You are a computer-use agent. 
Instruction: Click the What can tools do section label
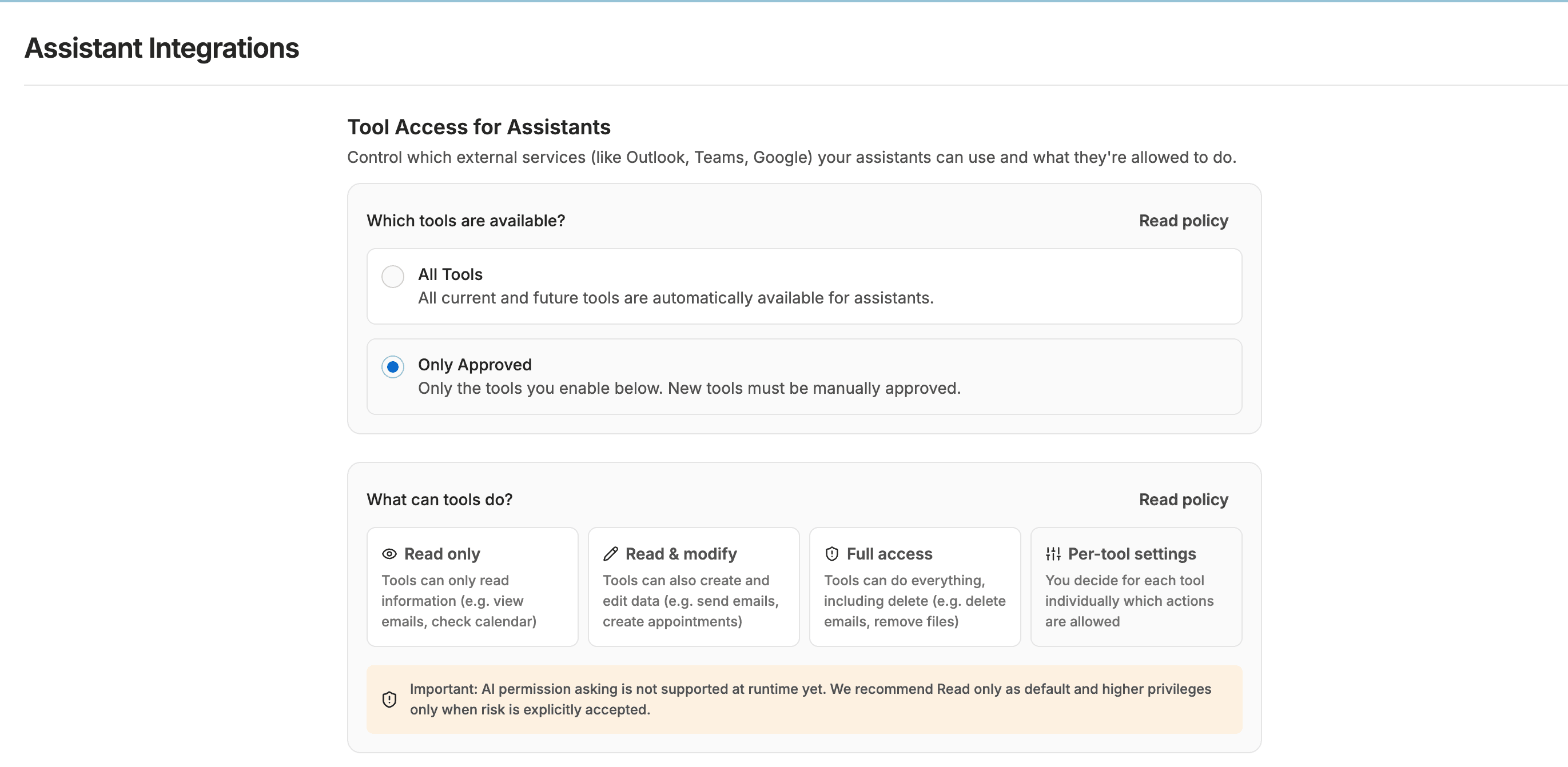click(x=440, y=500)
